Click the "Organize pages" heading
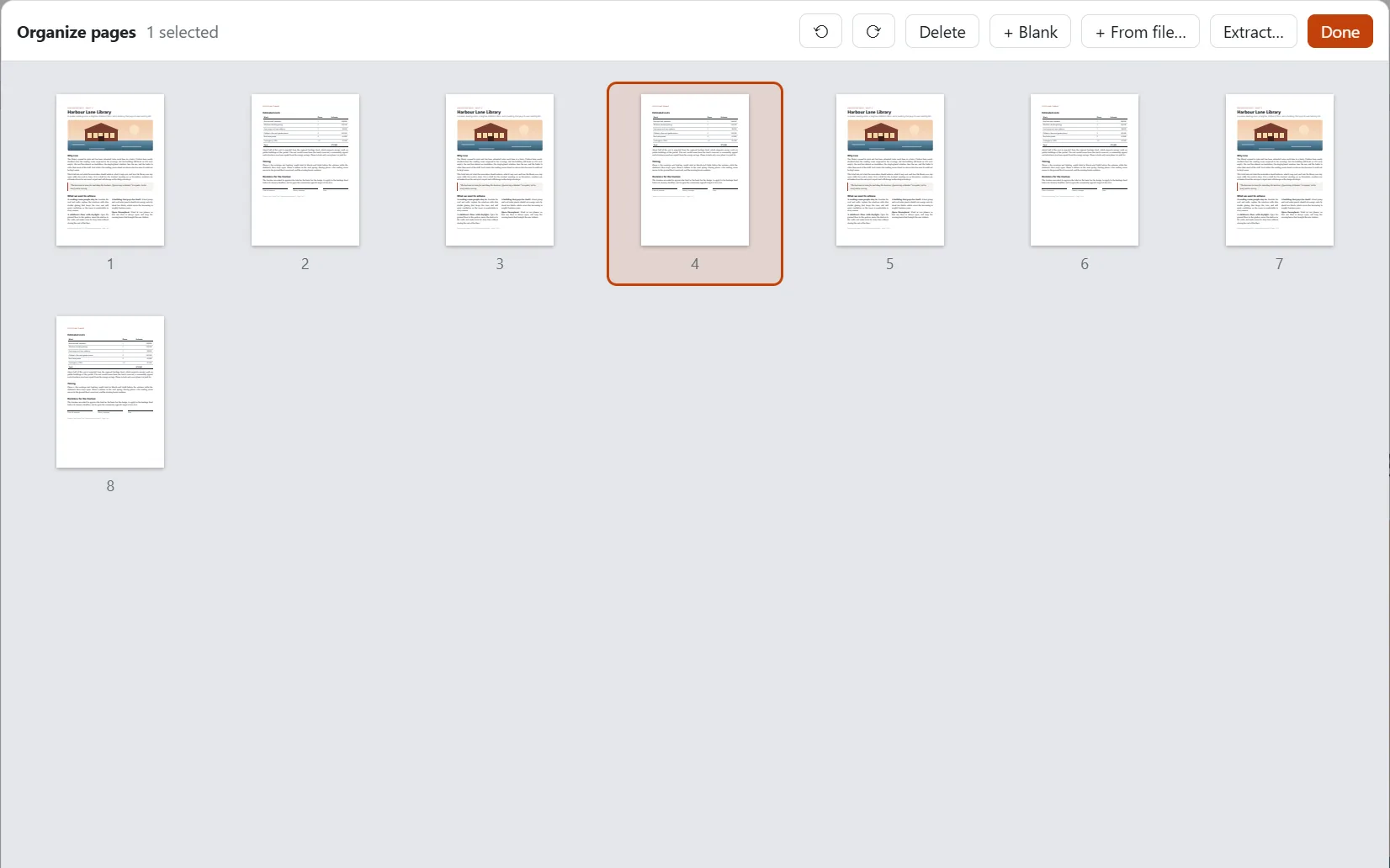The image size is (1390, 868). pyautogui.click(x=77, y=32)
